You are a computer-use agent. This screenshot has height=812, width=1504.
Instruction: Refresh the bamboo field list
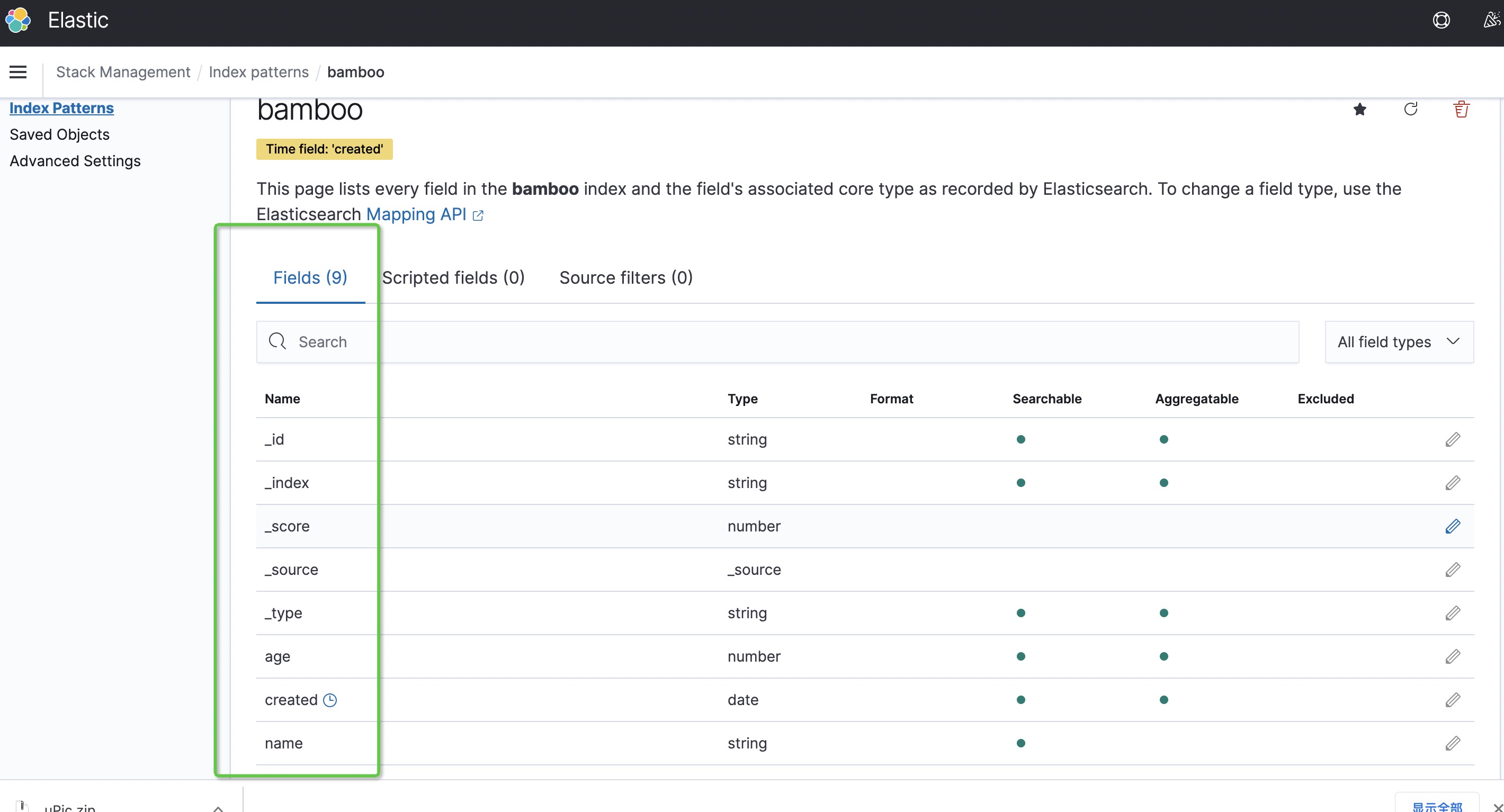(1411, 109)
